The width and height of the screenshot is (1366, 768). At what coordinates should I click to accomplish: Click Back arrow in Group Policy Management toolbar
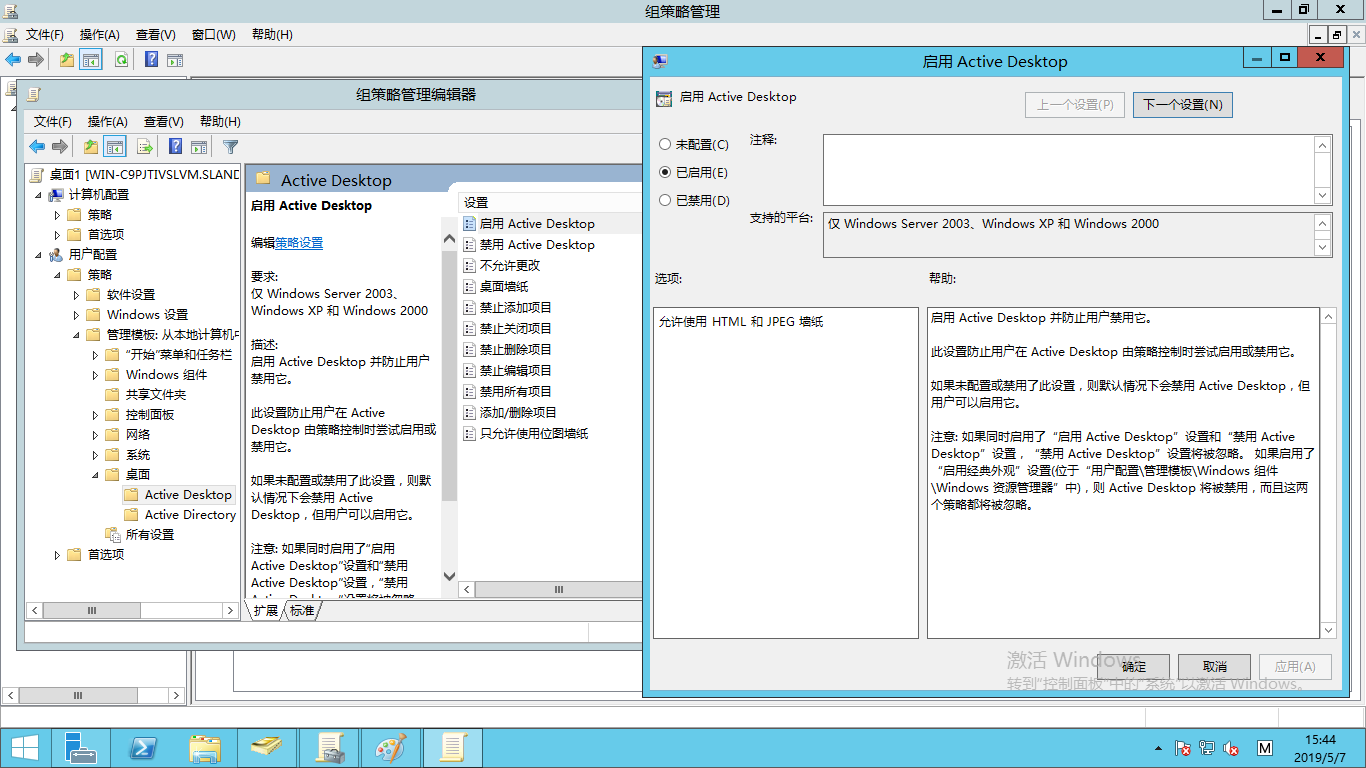click(x=13, y=60)
